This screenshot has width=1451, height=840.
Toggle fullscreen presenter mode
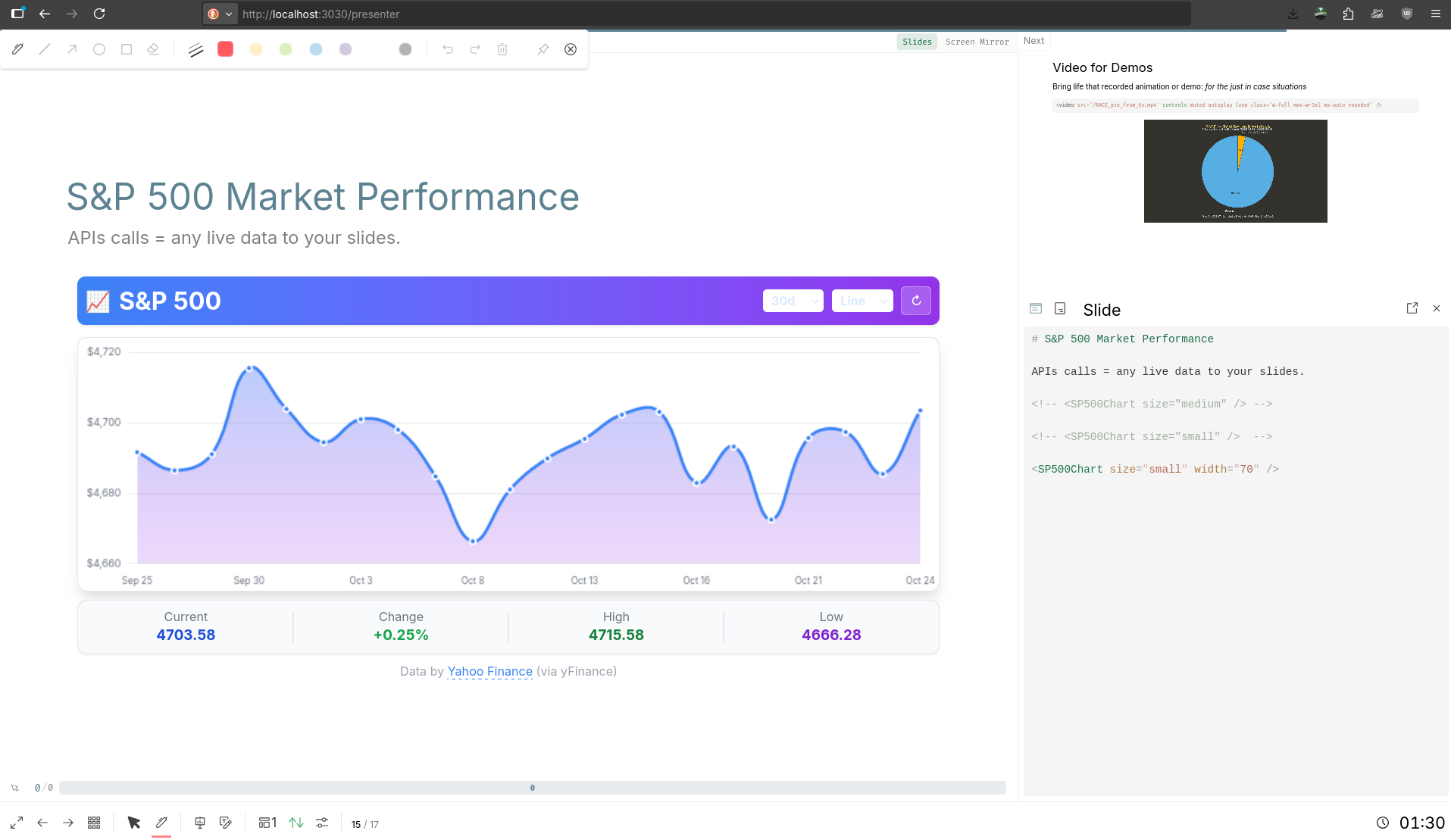17,823
